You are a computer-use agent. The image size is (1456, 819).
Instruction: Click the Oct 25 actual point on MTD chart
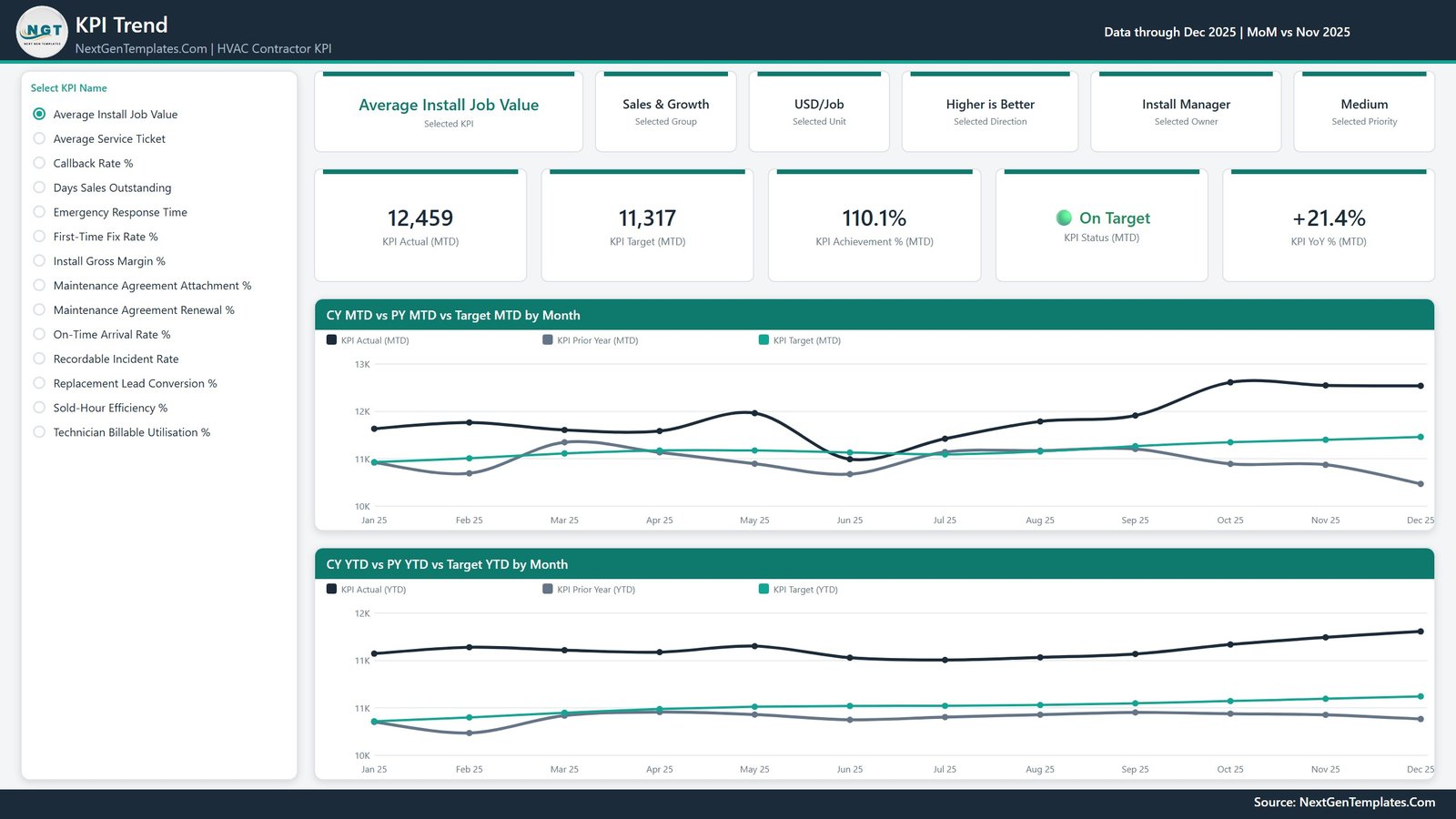point(1230,382)
